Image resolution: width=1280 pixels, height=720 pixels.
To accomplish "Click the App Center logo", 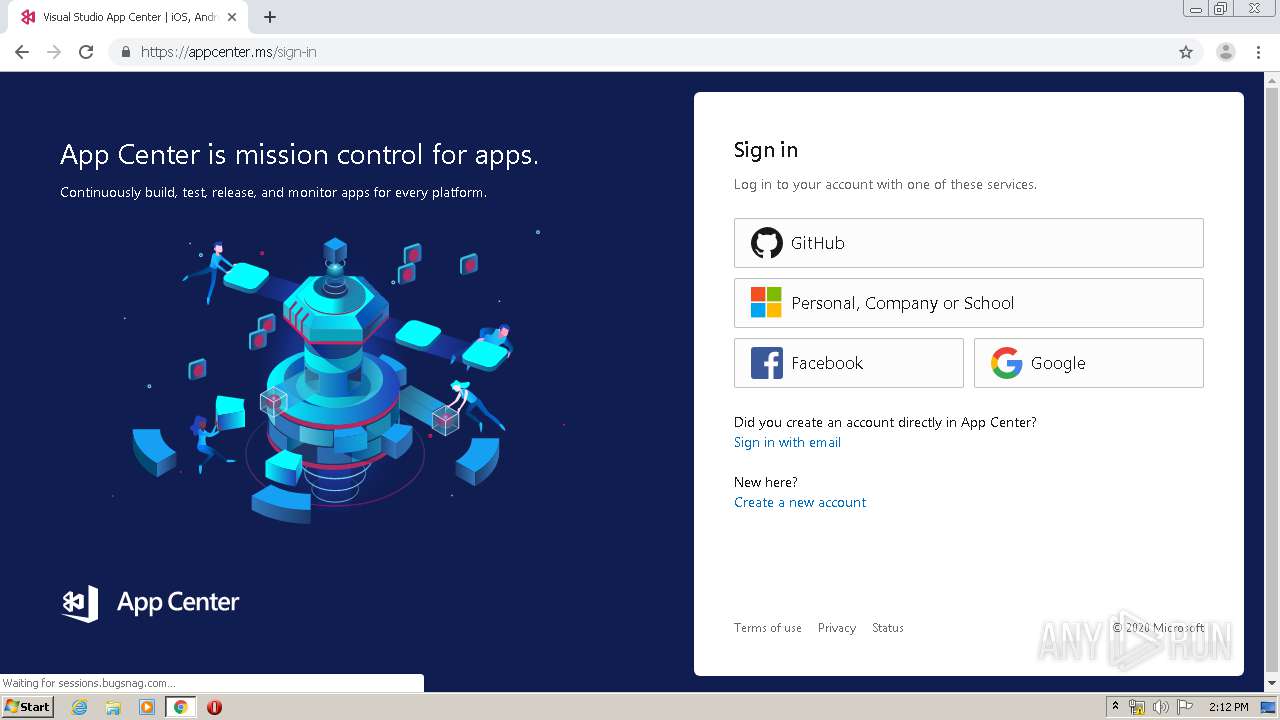I will coord(150,602).
